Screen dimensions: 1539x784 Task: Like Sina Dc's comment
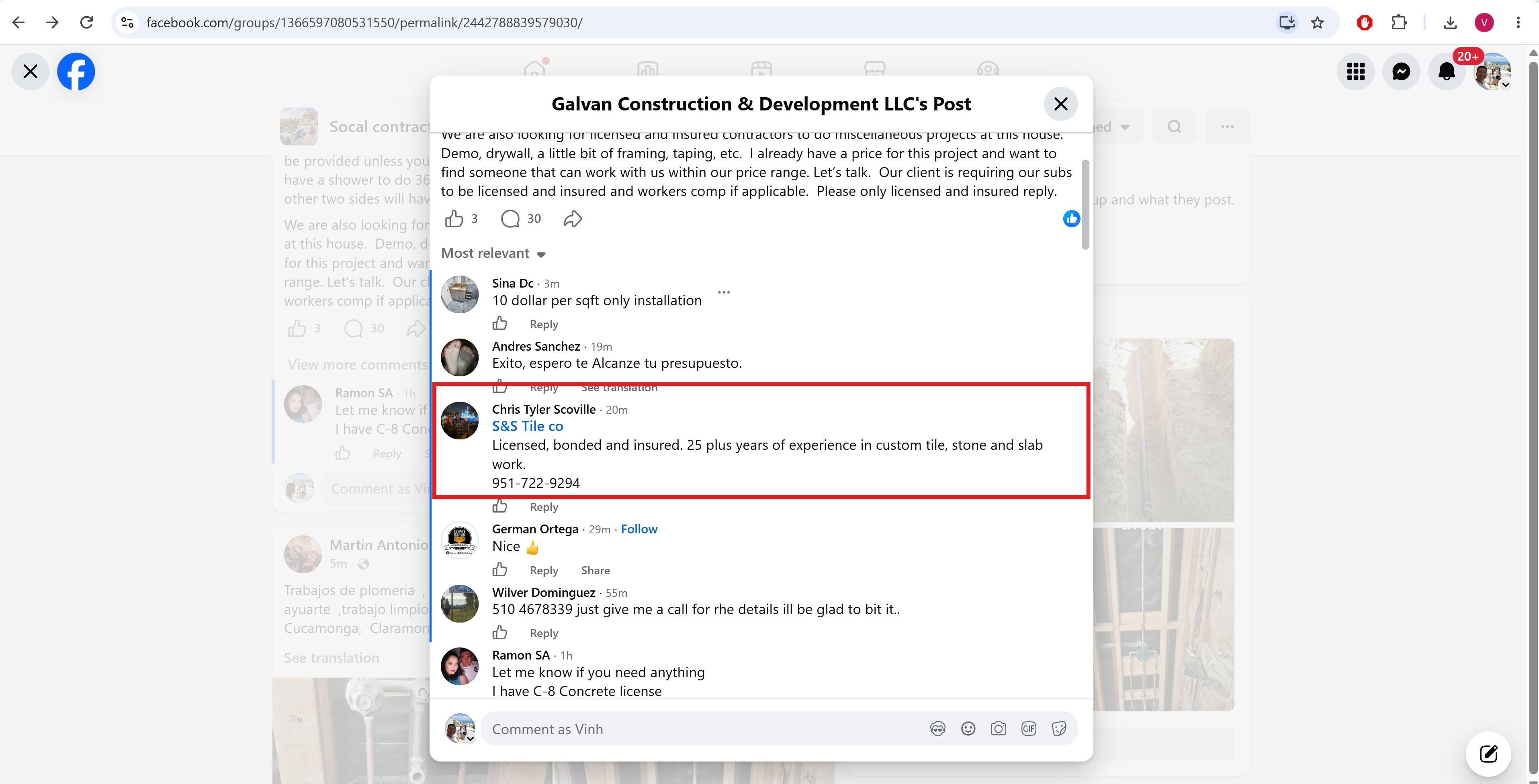[x=499, y=324]
